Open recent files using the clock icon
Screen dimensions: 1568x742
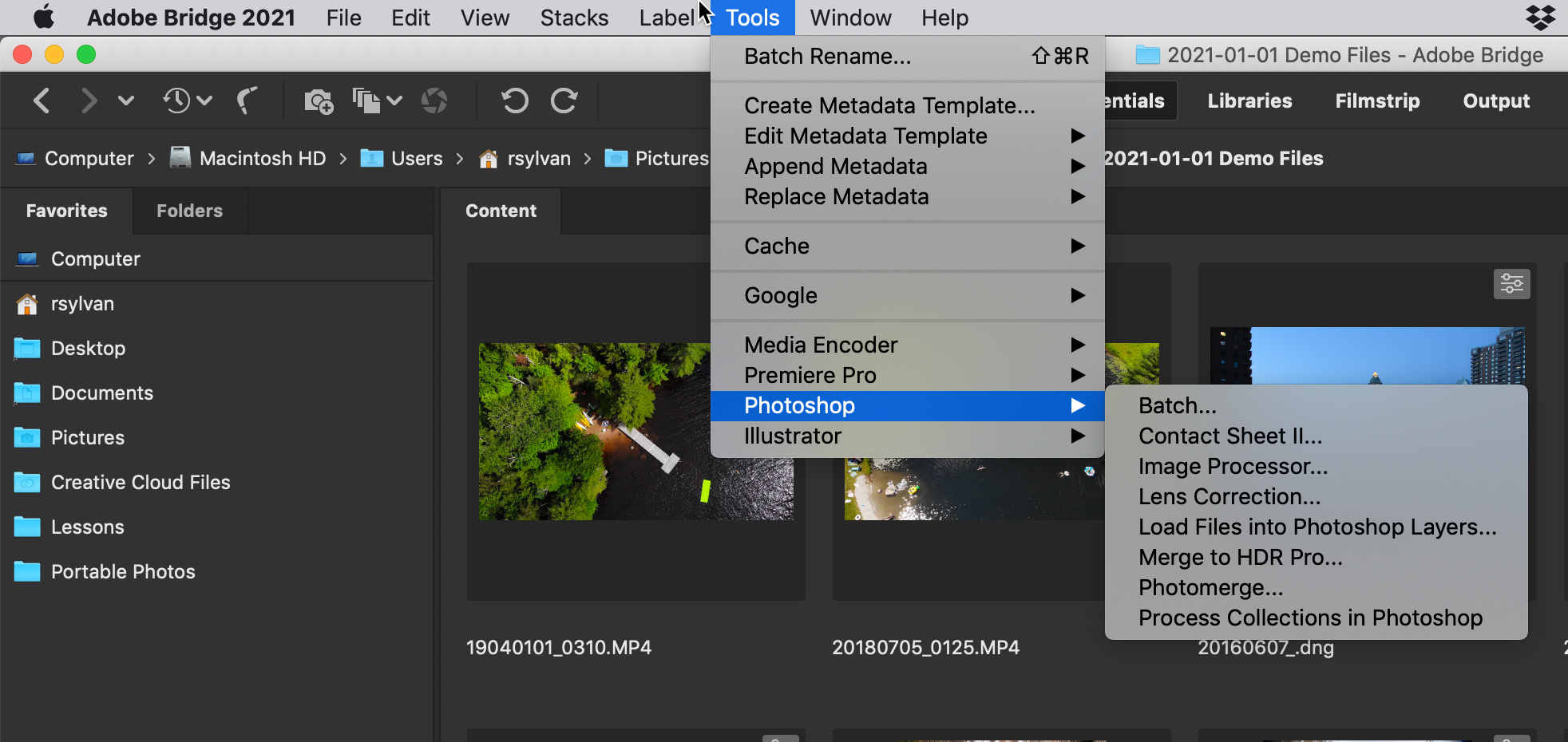tap(177, 101)
